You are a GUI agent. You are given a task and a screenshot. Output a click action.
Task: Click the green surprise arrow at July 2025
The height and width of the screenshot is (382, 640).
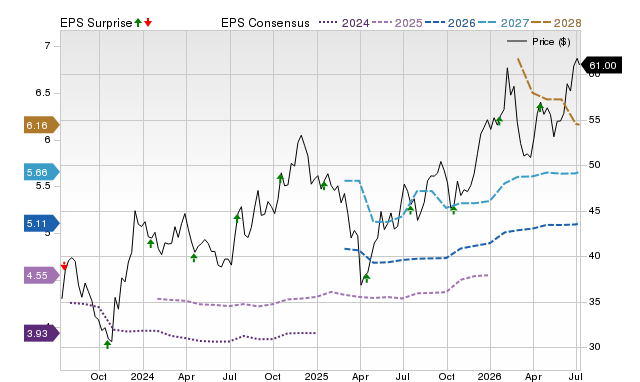pos(410,210)
